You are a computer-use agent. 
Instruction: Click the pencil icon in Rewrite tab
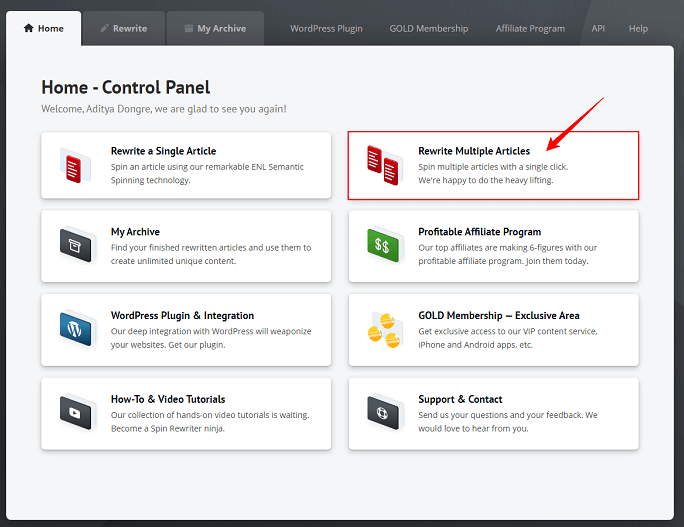coord(104,28)
